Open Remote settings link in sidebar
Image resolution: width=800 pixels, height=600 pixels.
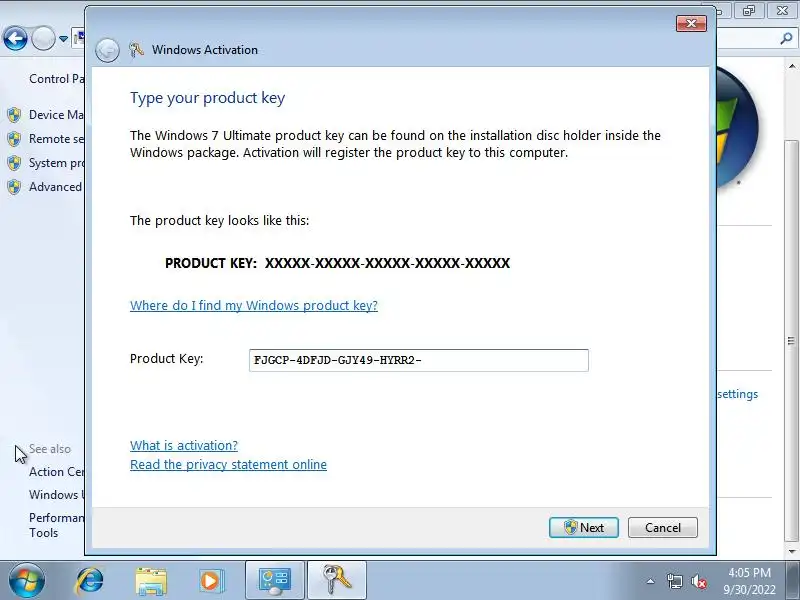point(56,139)
